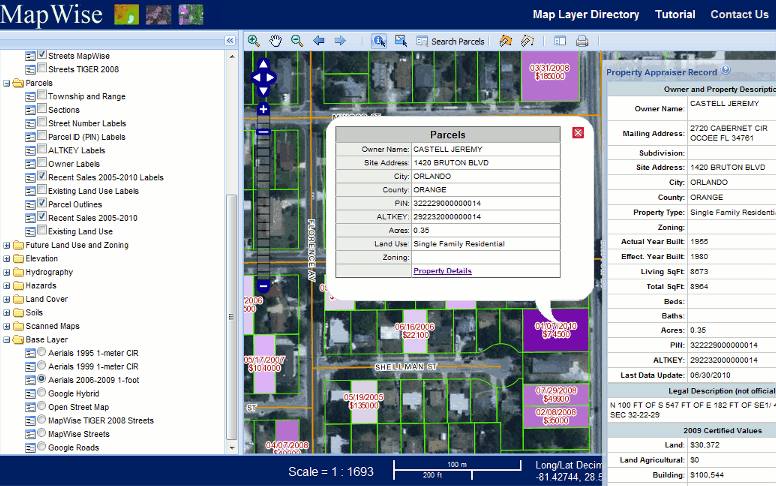
Task: Select the measure area tool
Action: pyautogui.click(x=505, y=41)
